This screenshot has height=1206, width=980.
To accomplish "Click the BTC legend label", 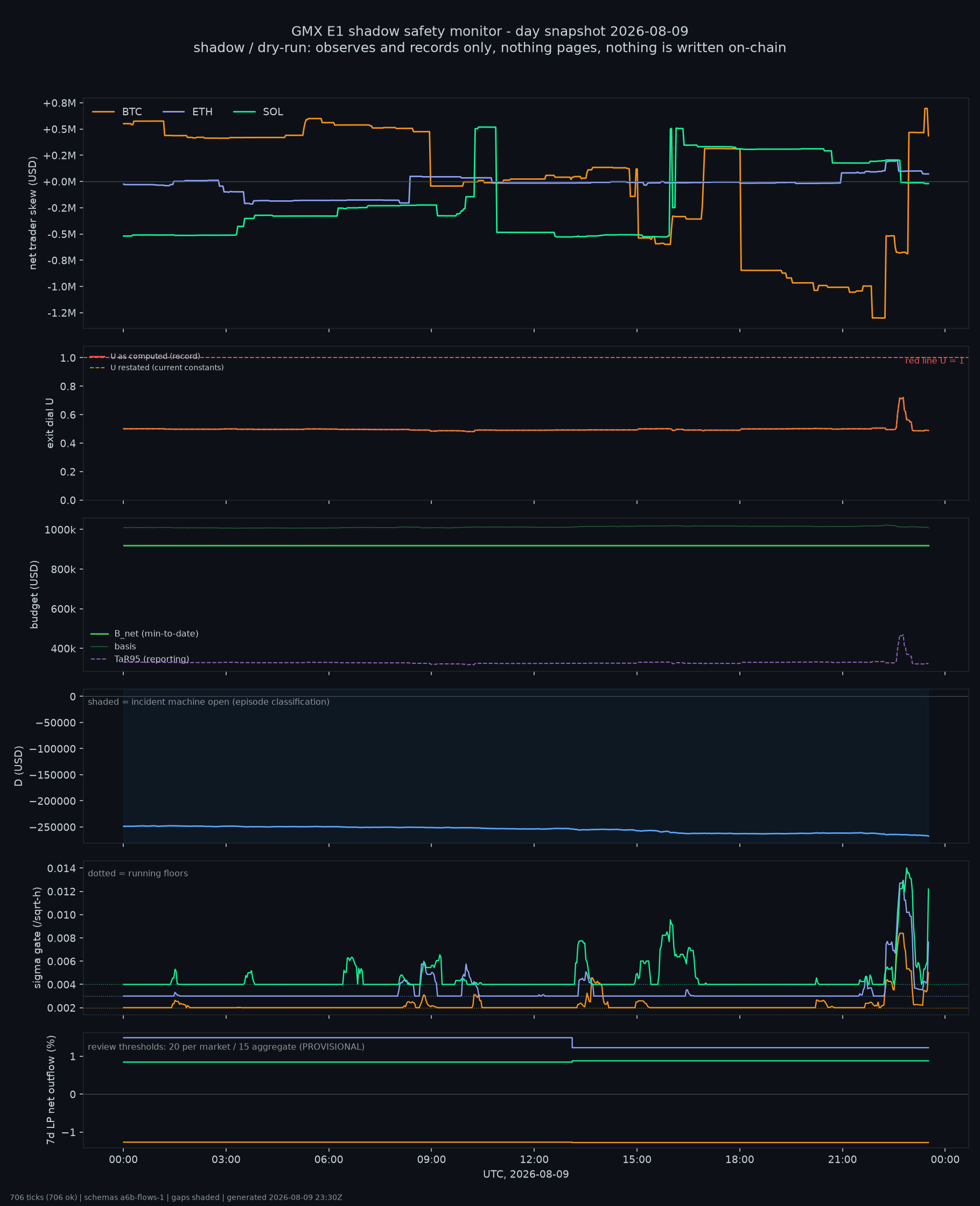I will [131, 112].
